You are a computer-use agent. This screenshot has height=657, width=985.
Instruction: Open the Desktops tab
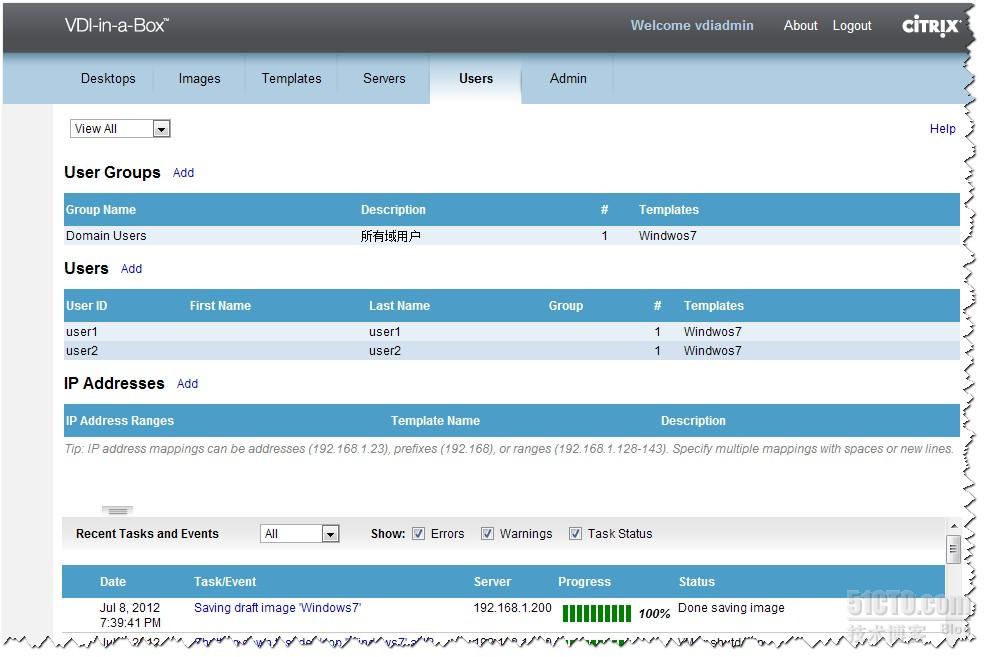coord(108,79)
